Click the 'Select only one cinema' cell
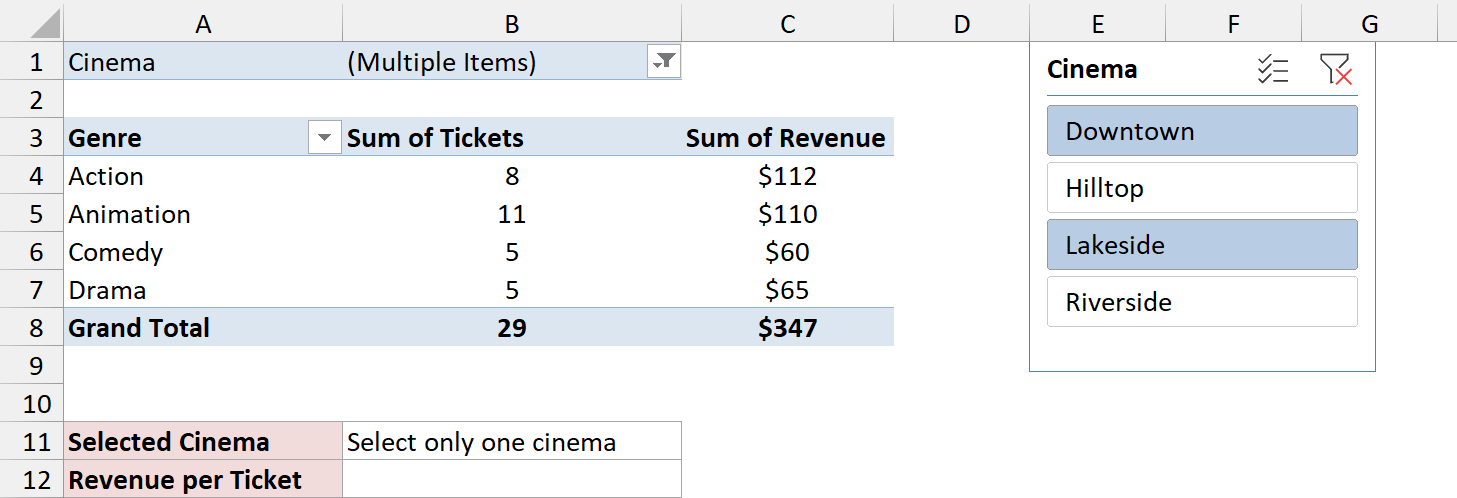The width and height of the screenshot is (1457, 498). 512,442
